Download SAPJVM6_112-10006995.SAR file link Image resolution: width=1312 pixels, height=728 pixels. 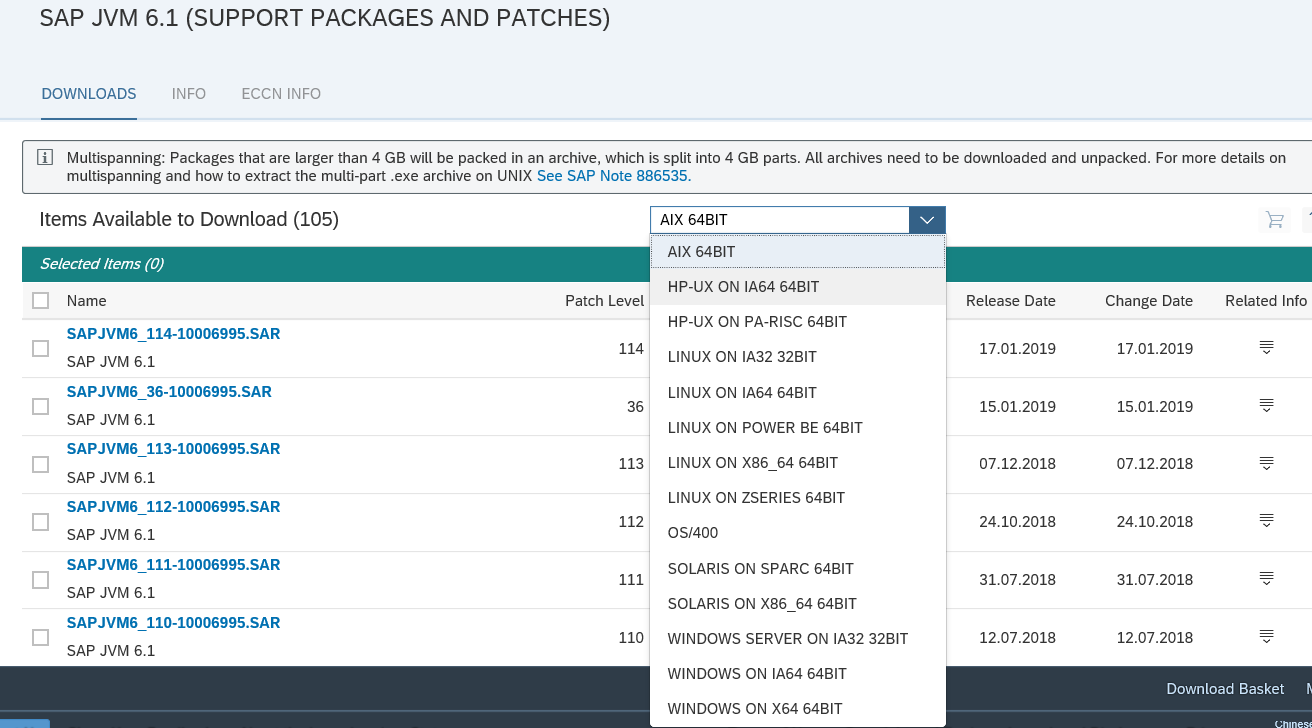point(173,507)
